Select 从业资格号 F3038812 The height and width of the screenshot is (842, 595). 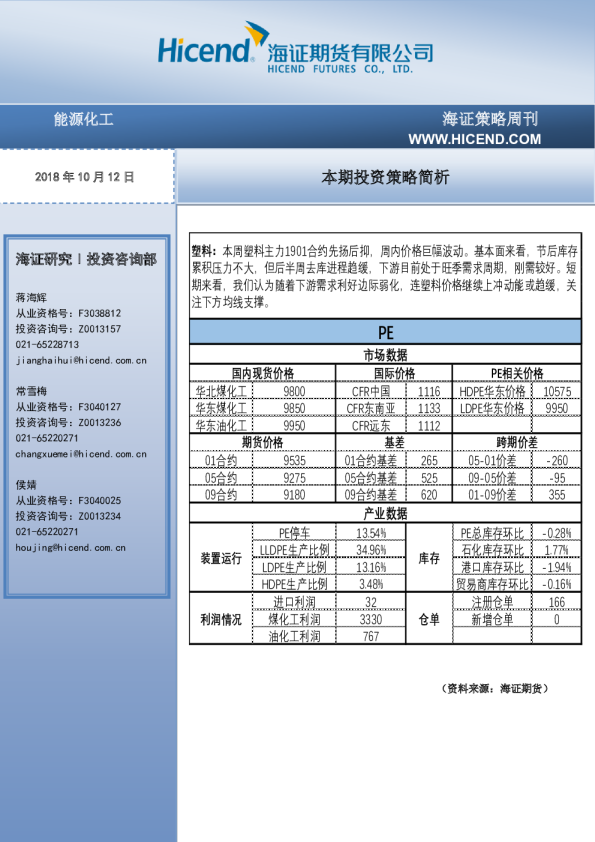pos(68,313)
